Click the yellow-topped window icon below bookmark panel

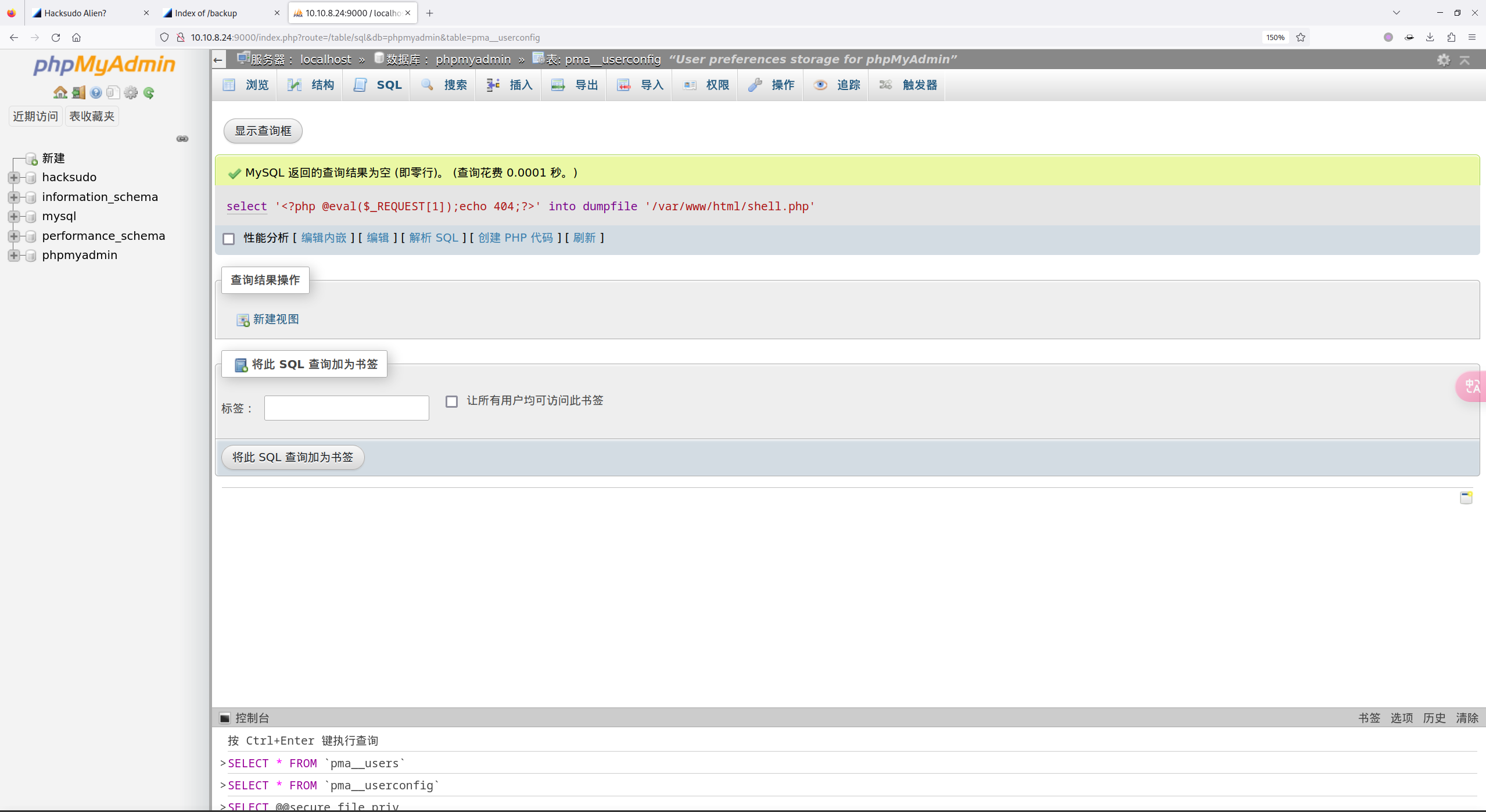coord(1466,497)
